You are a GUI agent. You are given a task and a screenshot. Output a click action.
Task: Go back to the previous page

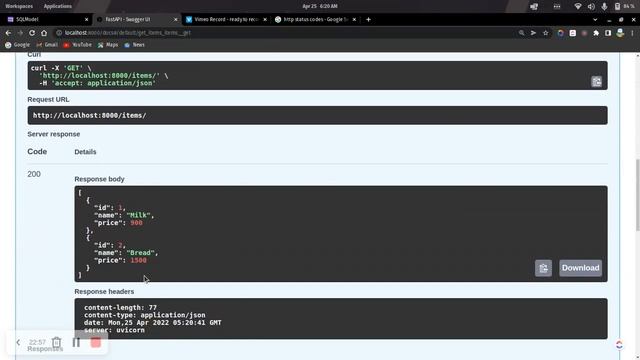[8, 33]
